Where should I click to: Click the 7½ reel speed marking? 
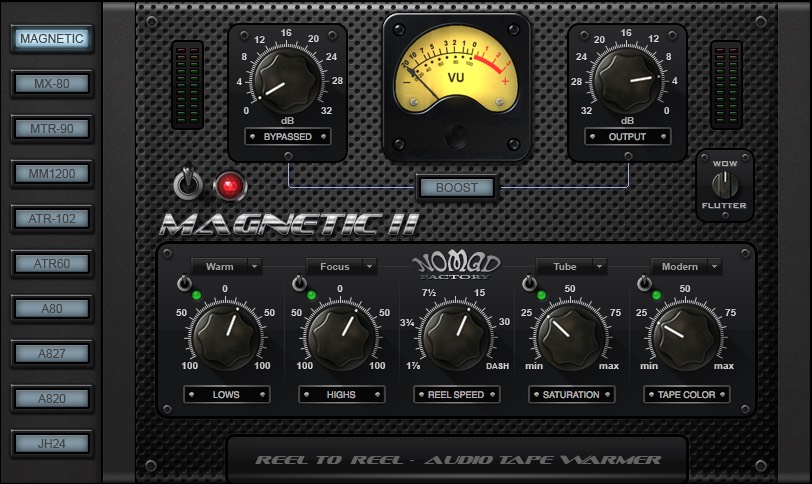(x=428, y=292)
